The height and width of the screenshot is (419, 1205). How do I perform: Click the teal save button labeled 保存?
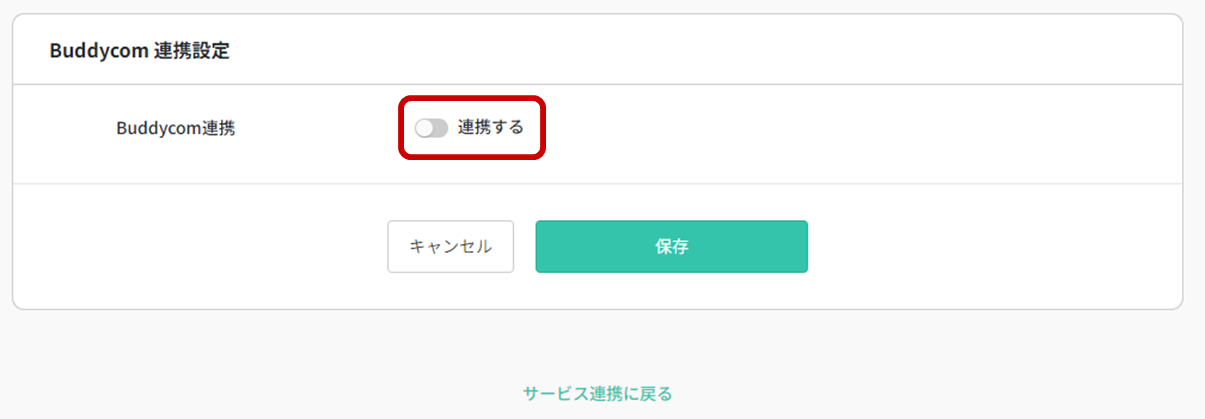pos(671,247)
